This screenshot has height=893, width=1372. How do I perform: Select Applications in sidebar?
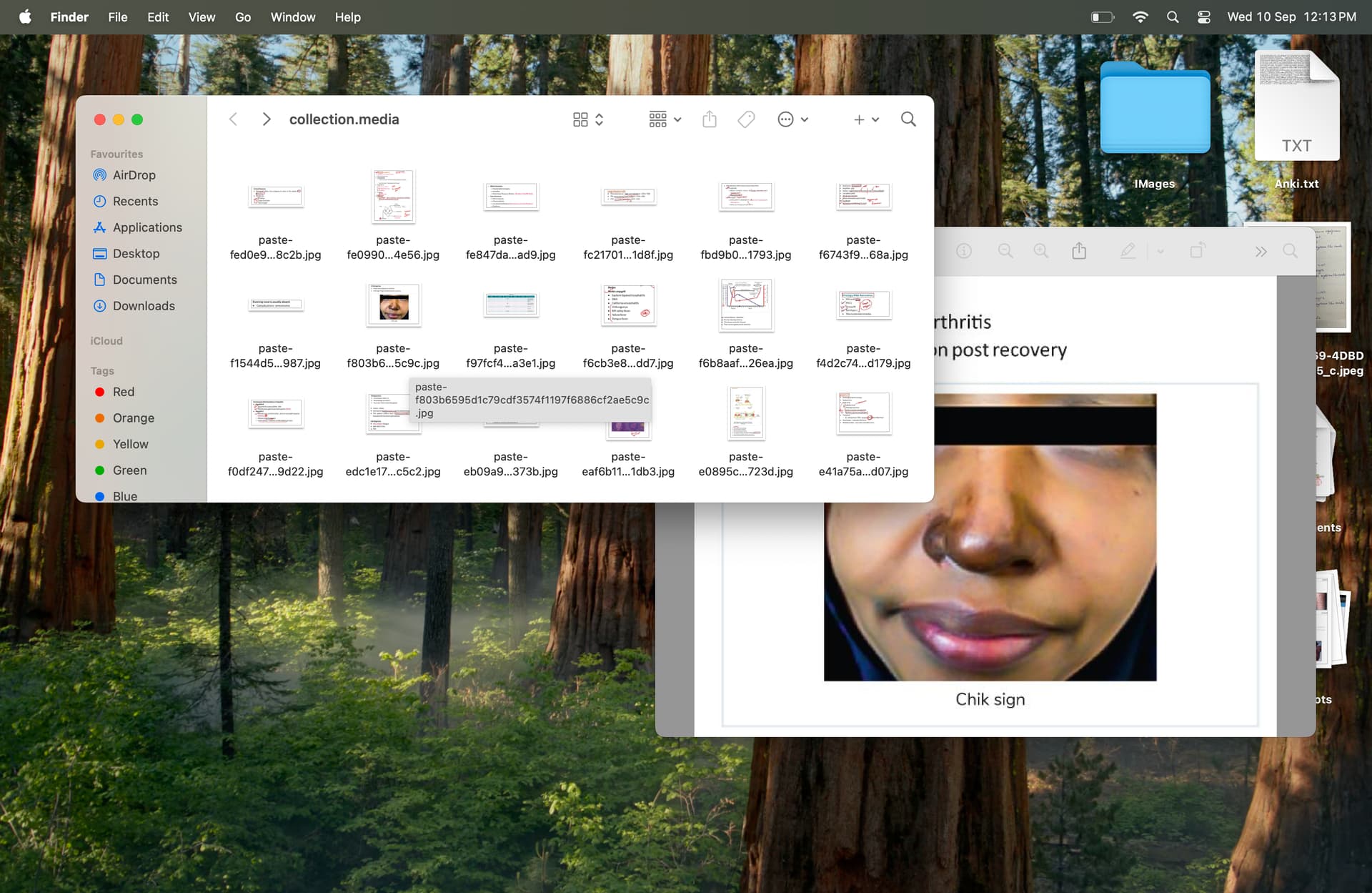pos(146,227)
